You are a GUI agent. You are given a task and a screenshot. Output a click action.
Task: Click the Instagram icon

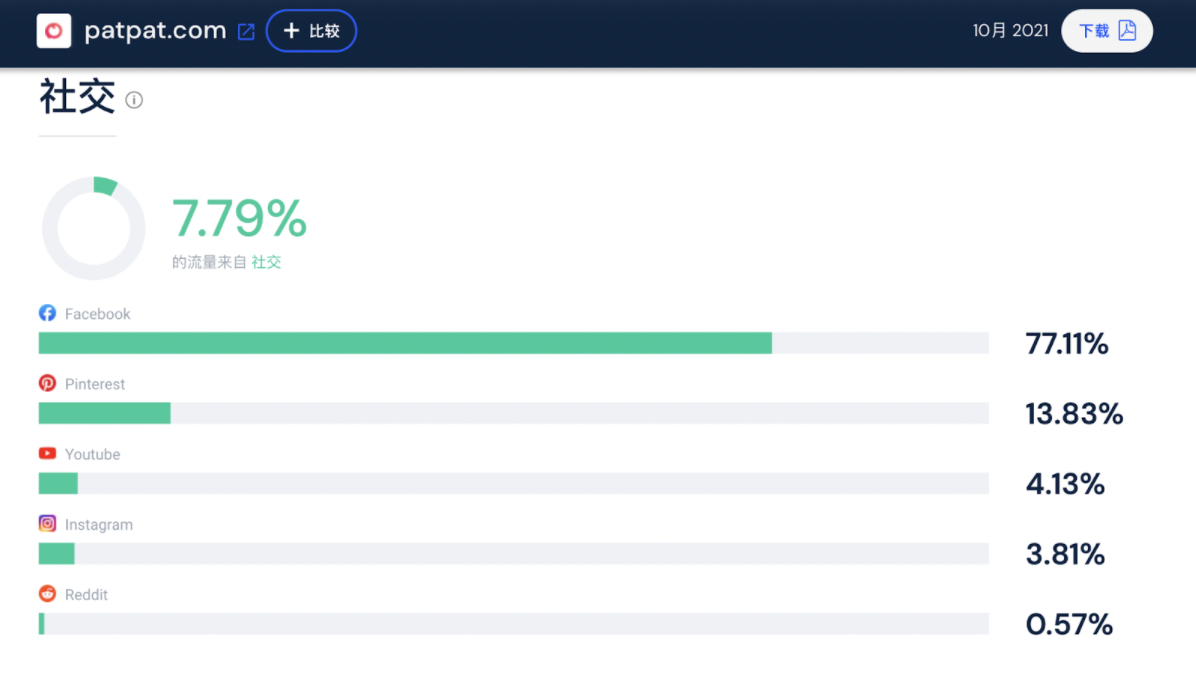(x=47, y=523)
